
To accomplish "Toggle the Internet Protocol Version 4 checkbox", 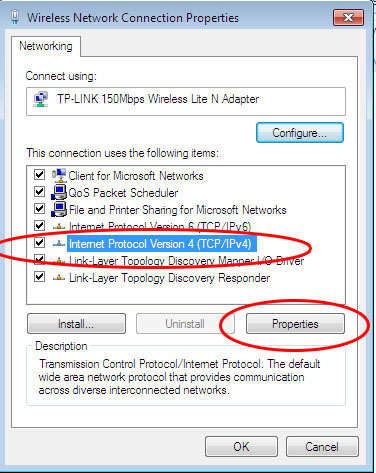I will [x=39, y=243].
